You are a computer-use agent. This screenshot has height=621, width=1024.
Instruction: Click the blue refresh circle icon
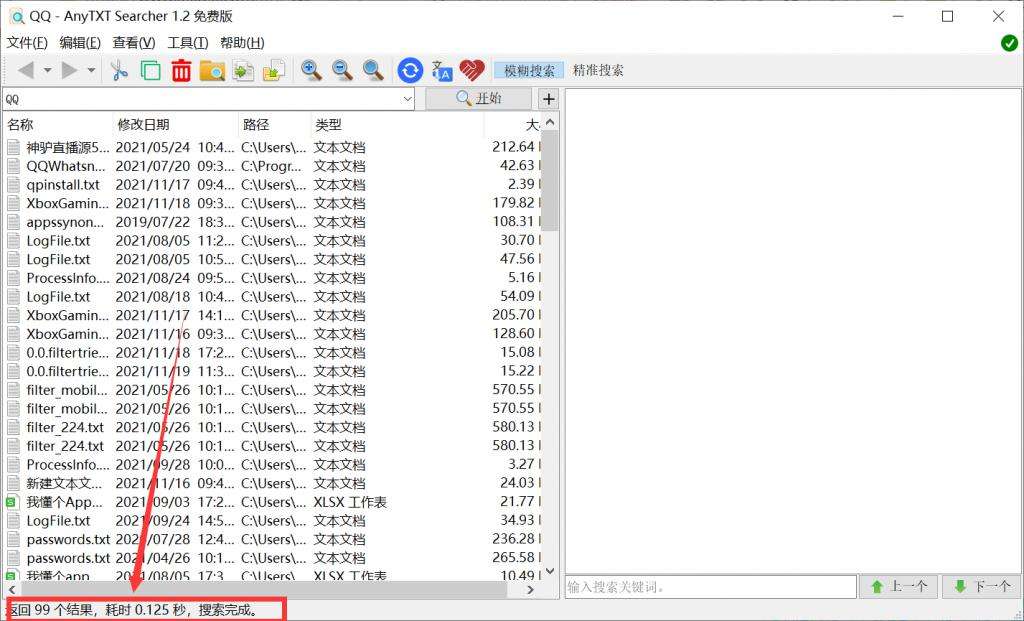pyautogui.click(x=410, y=70)
